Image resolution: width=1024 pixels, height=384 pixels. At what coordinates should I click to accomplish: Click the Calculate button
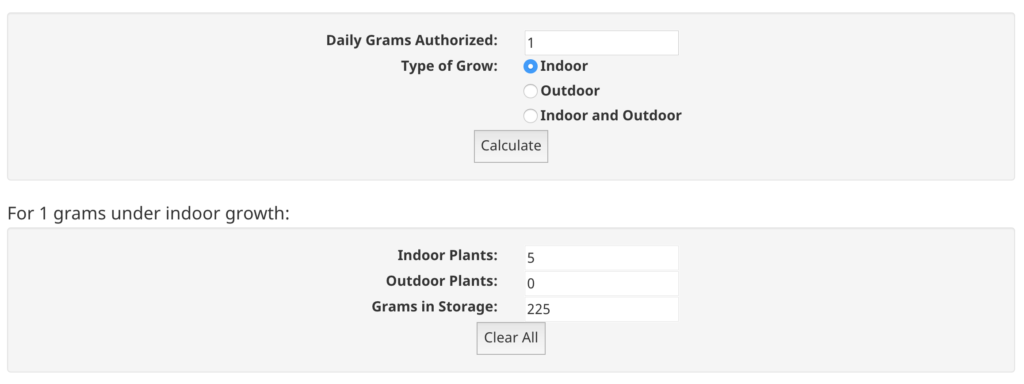511,146
